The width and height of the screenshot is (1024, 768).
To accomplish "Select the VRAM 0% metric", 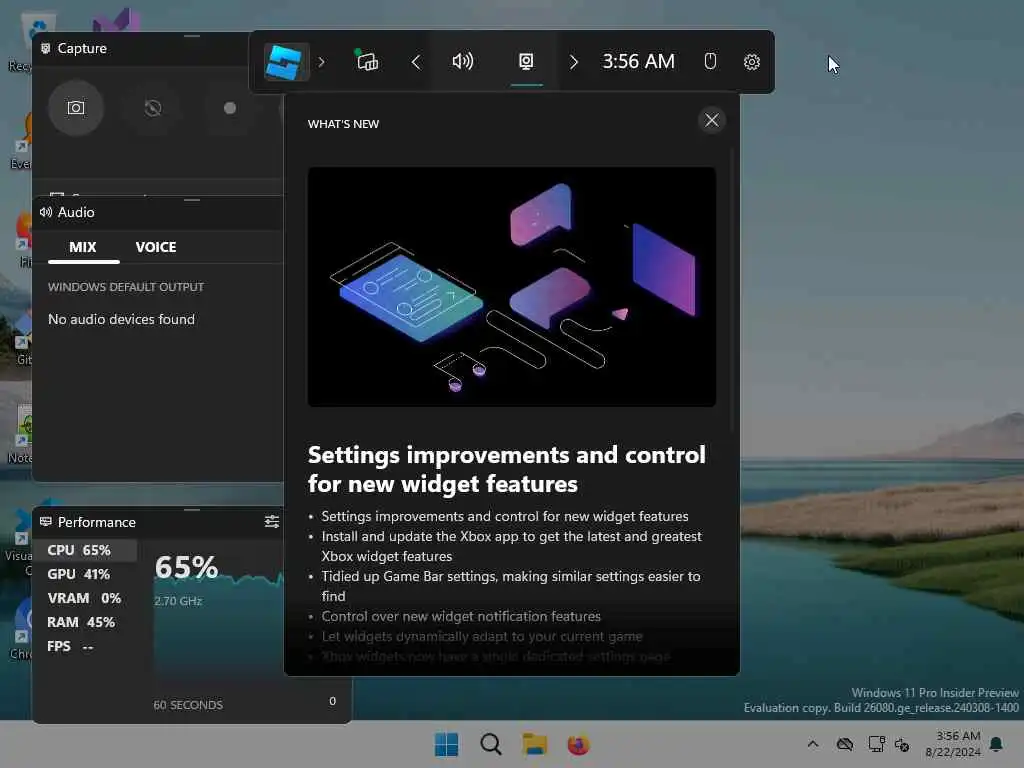I will tap(85, 598).
